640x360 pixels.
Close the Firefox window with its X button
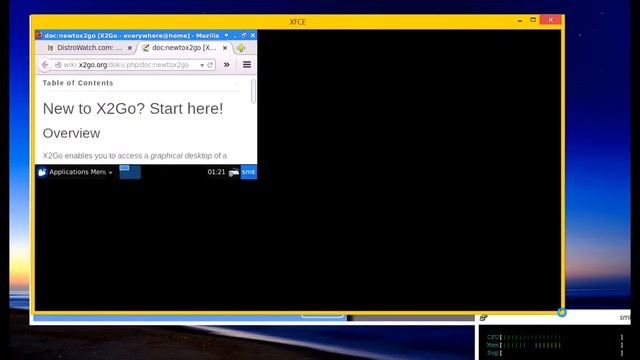253,36
